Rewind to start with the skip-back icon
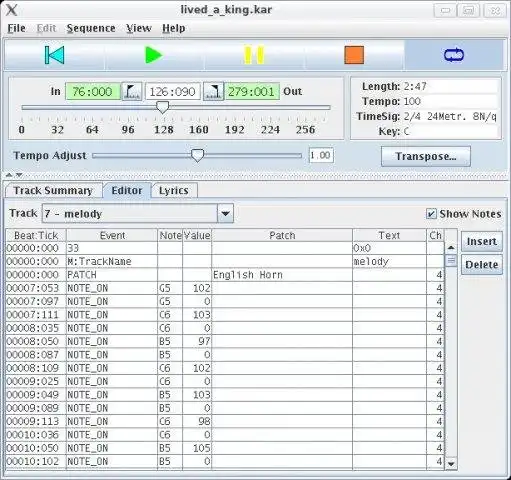The height and width of the screenshot is (480, 511). pyautogui.click(x=54, y=55)
